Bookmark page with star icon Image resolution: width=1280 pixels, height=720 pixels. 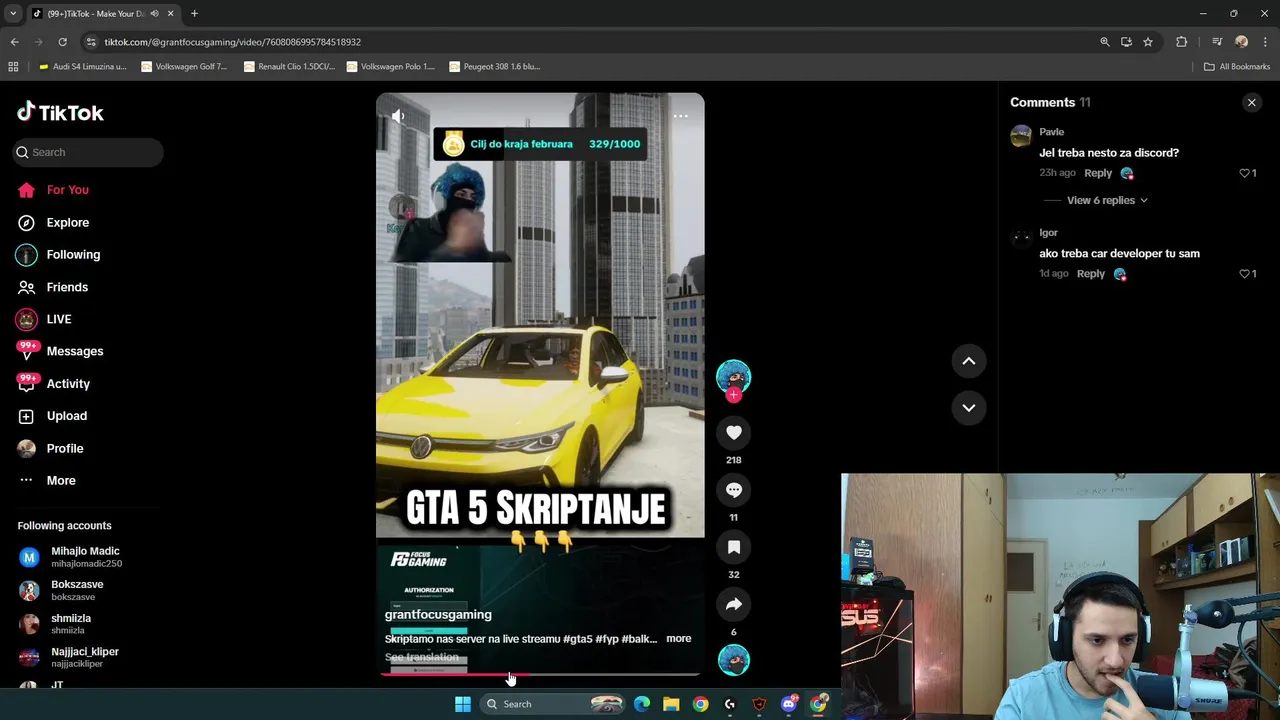coord(1148,42)
